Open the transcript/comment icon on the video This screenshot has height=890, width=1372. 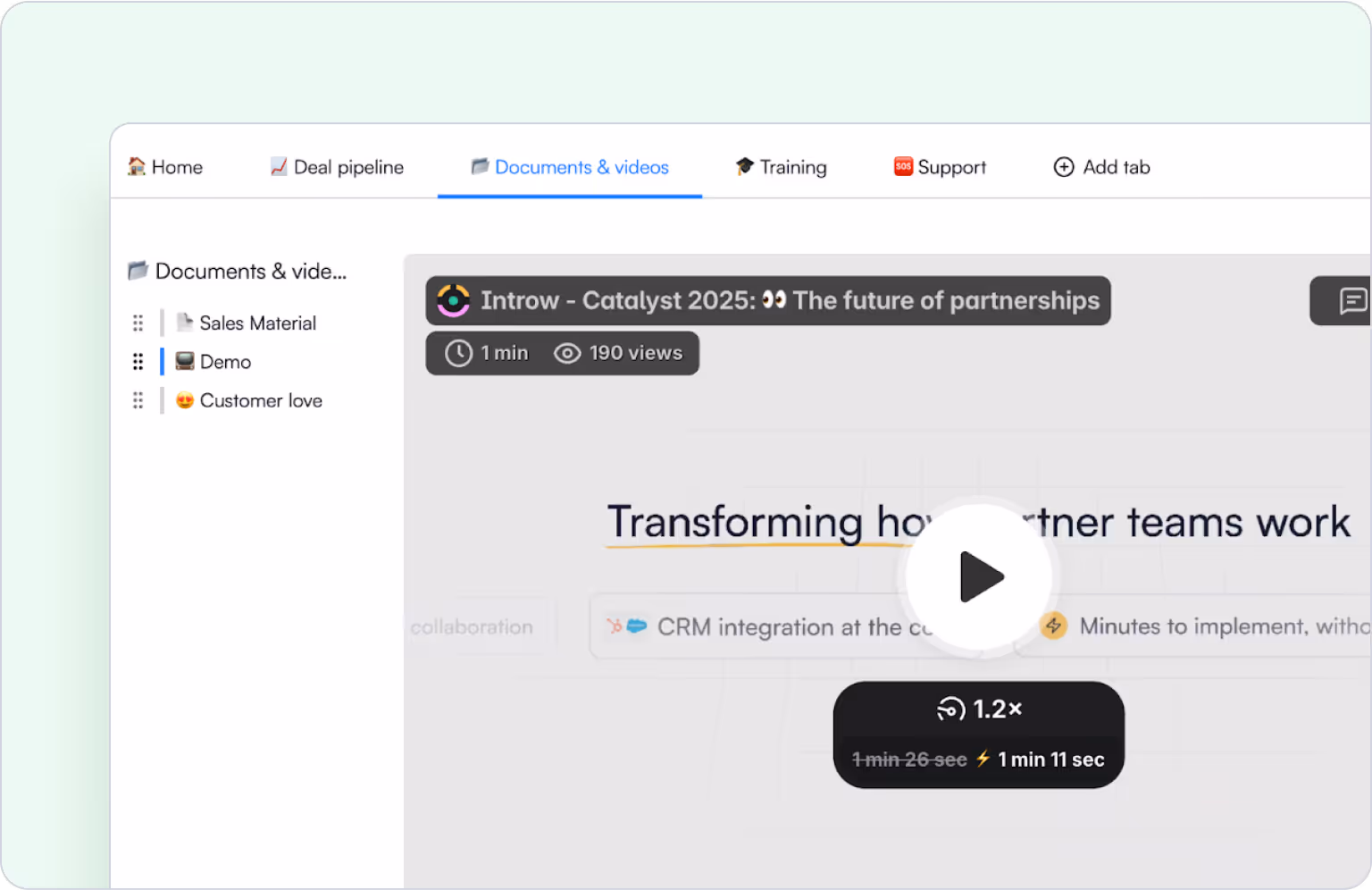(x=1352, y=300)
